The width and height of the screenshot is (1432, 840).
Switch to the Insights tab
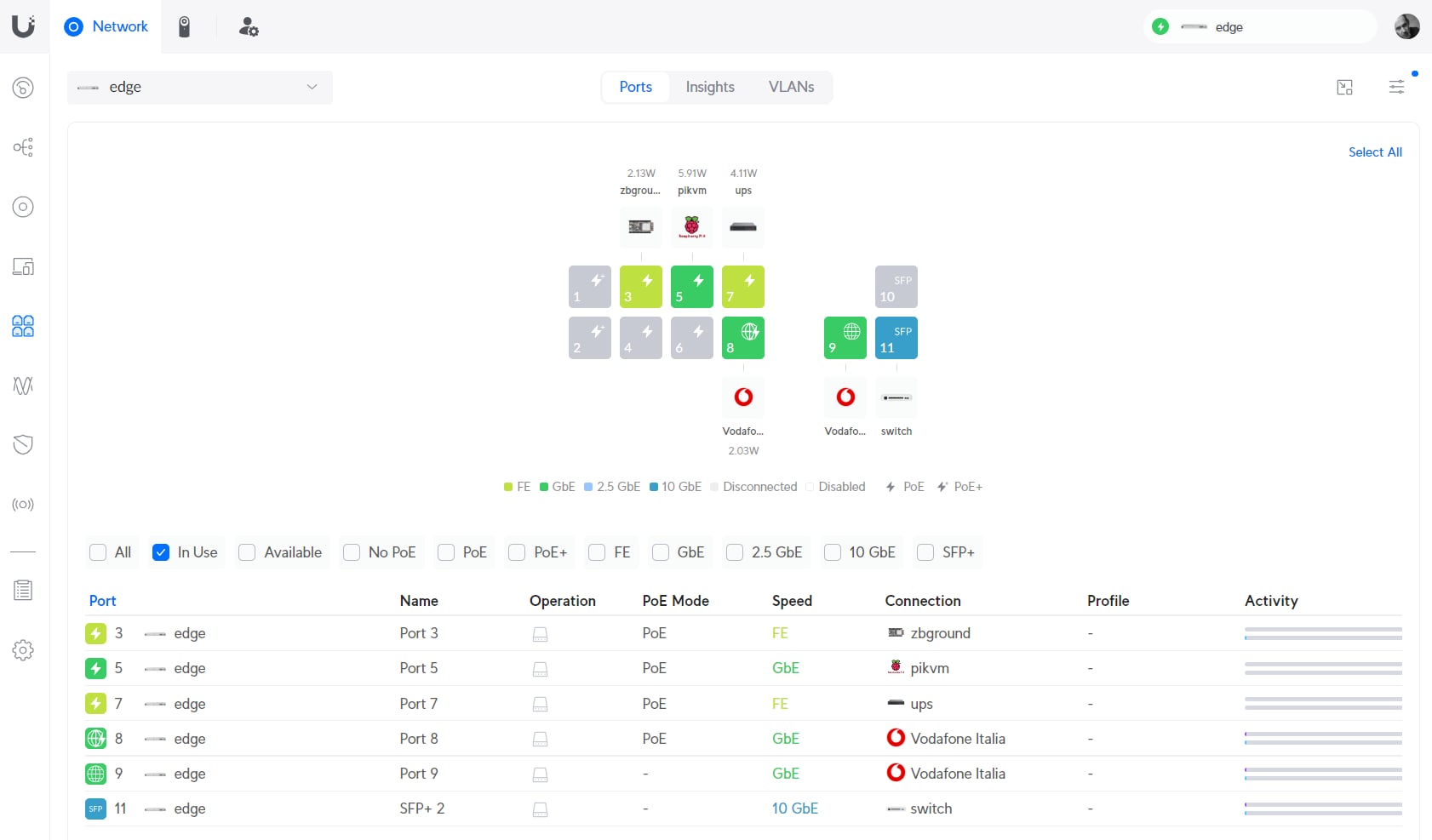[x=710, y=87]
